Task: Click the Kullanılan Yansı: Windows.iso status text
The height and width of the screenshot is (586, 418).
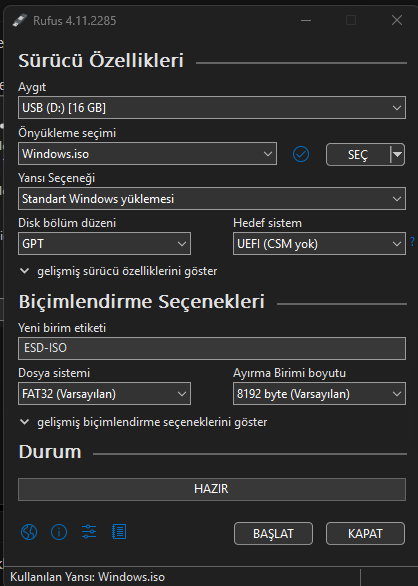Action: click(x=87, y=577)
